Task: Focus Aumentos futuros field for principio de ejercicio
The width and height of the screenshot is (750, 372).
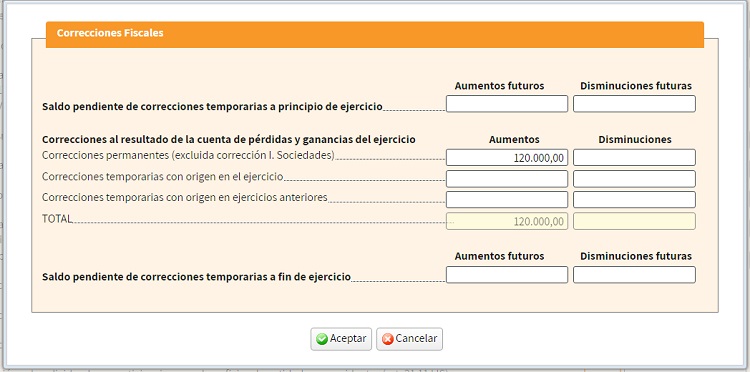Action: tap(507, 104)
